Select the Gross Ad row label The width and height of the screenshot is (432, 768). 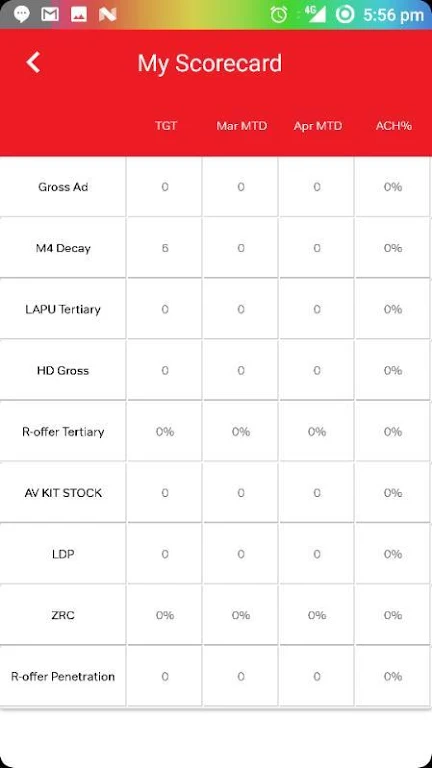(x=63, y=187)
